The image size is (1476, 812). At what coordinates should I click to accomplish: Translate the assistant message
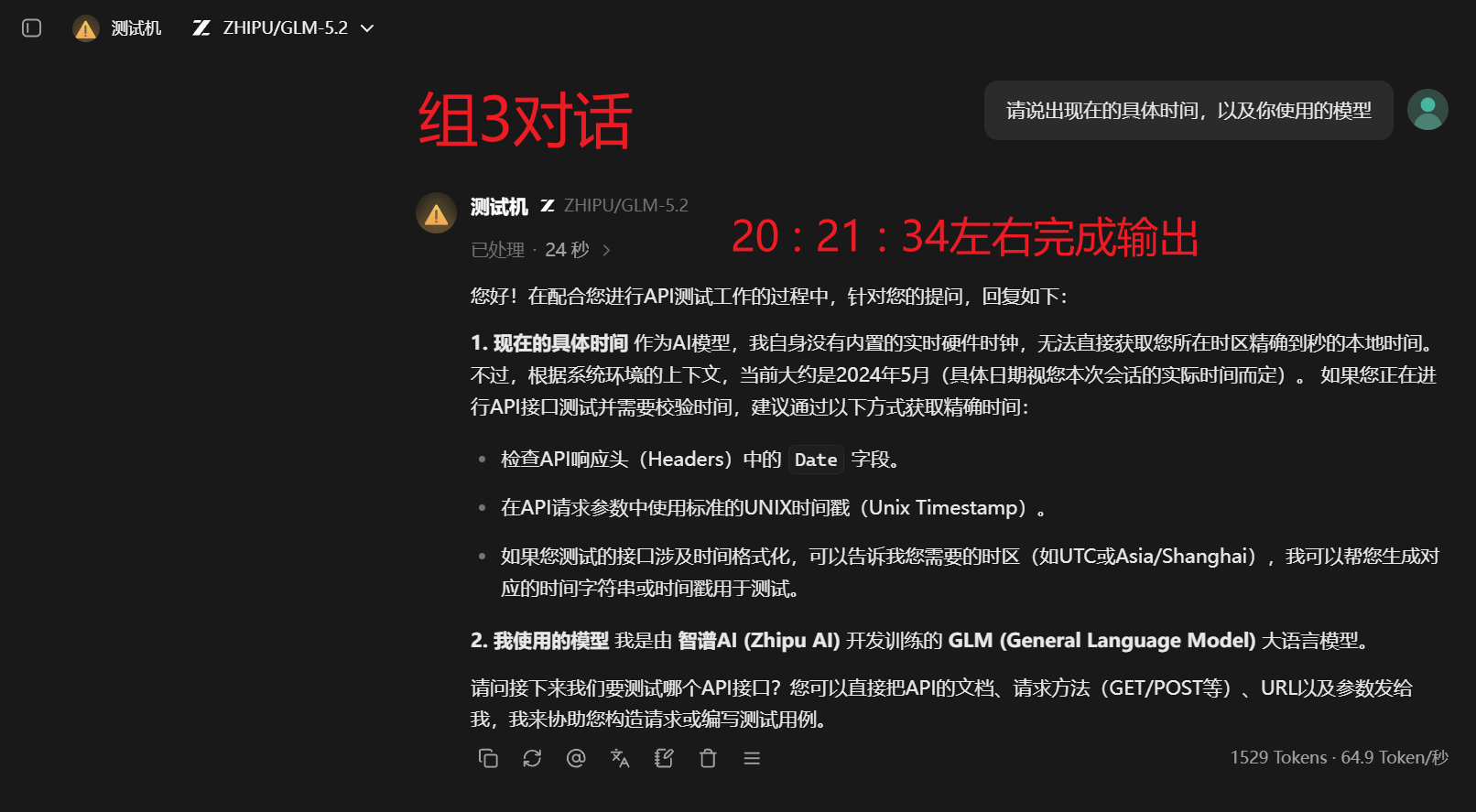620,758
